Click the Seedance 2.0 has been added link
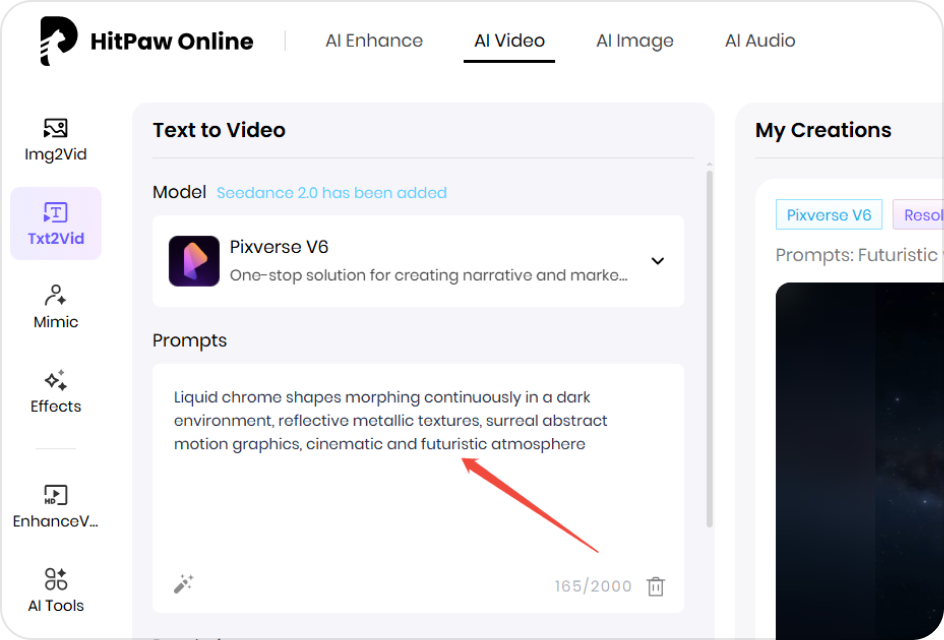The image size is (944, 640). click(332, 193)
